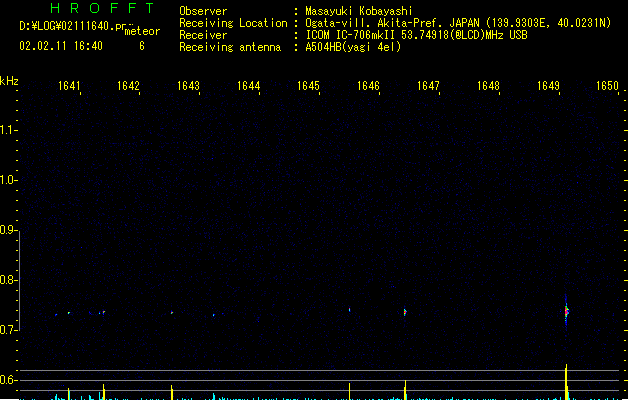Click the 1641 time axis marker
This screenshot has height=400, width=629.
[69, 86]
